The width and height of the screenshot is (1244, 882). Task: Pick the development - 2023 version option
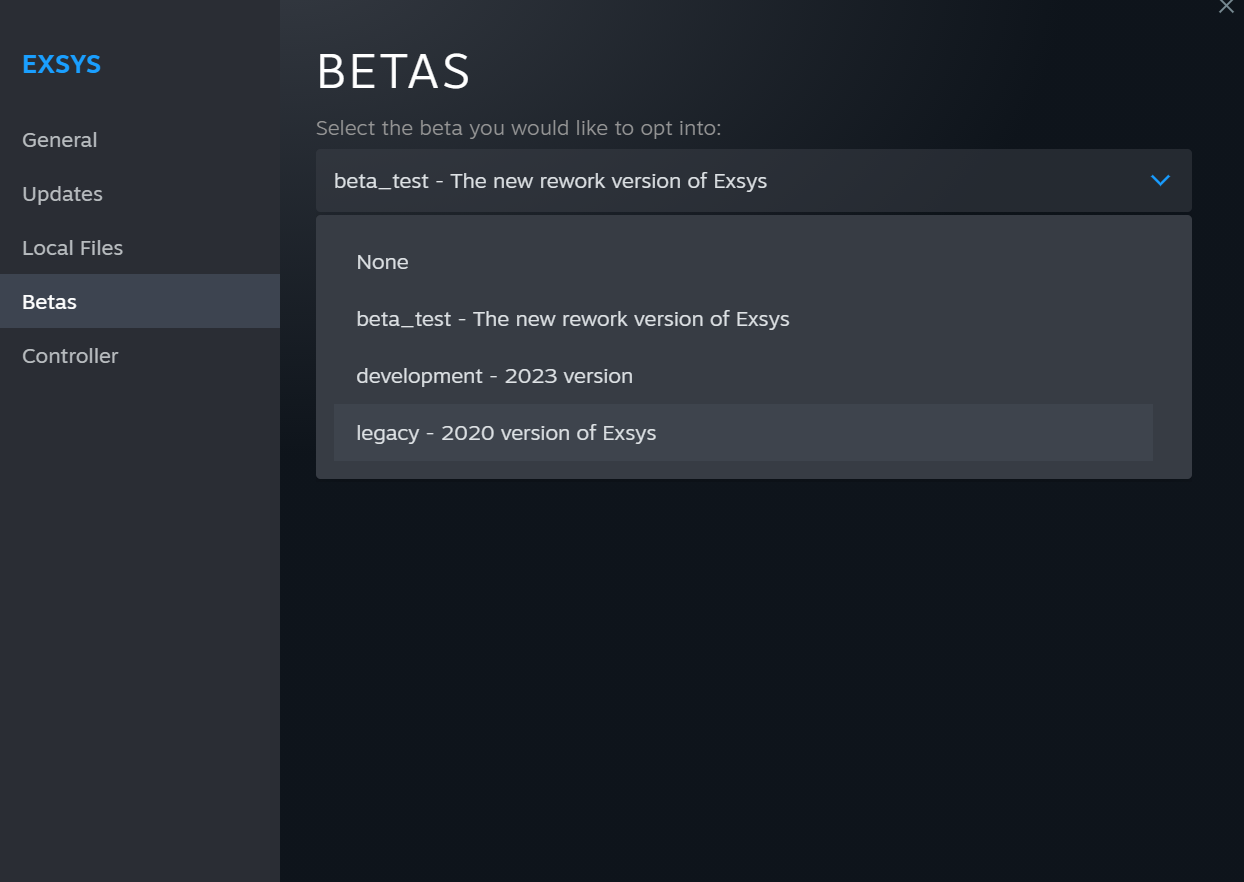743,376
